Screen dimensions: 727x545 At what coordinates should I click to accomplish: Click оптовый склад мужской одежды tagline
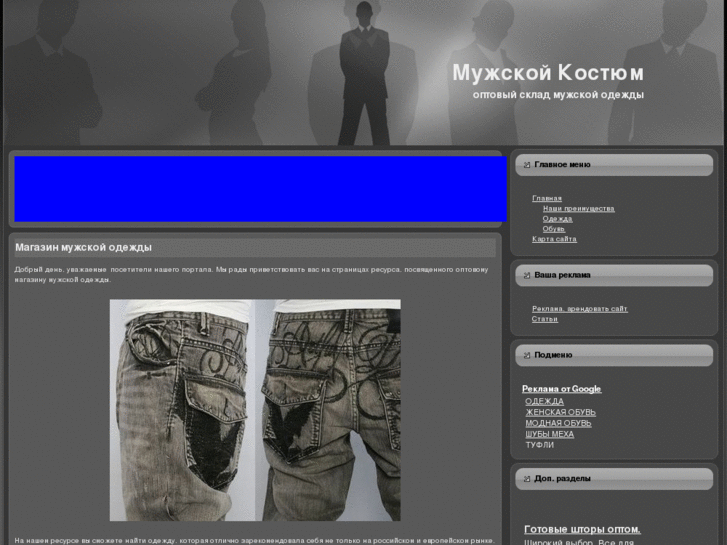[x=558, y=95]
